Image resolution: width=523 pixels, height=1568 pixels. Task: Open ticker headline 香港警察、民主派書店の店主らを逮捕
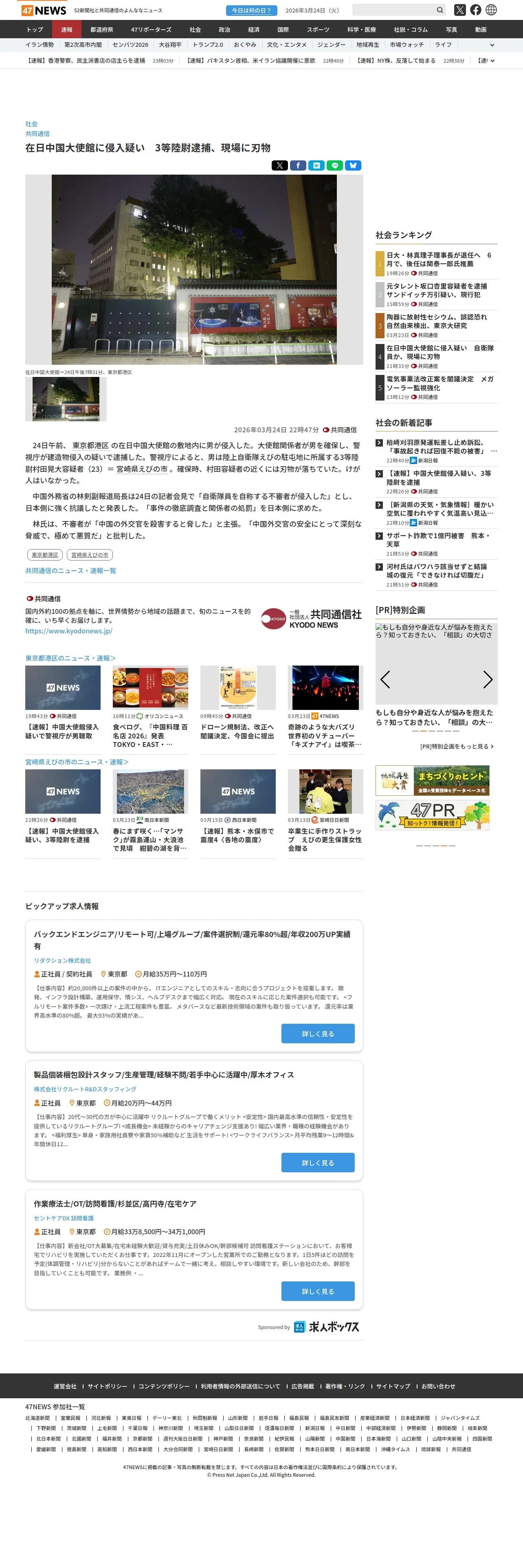click(85, 61)
